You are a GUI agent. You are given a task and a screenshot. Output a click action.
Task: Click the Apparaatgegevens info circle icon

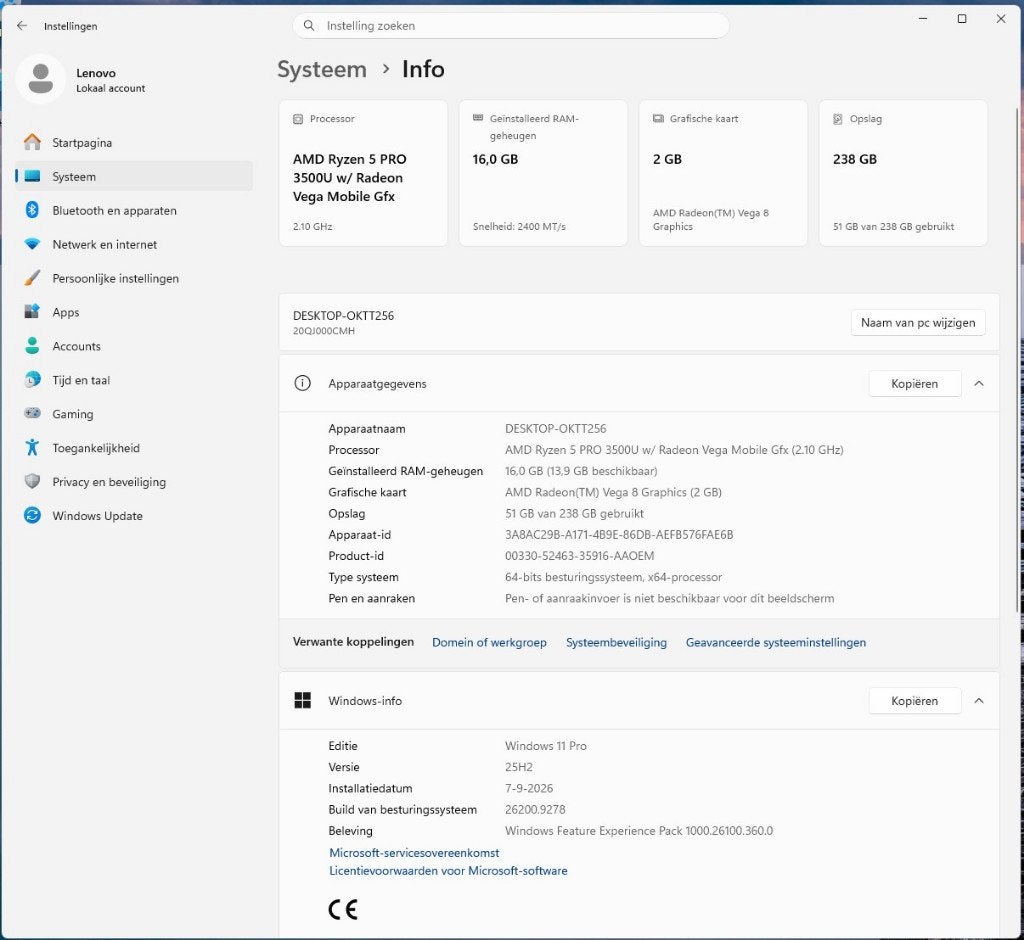tap(302, 383)
